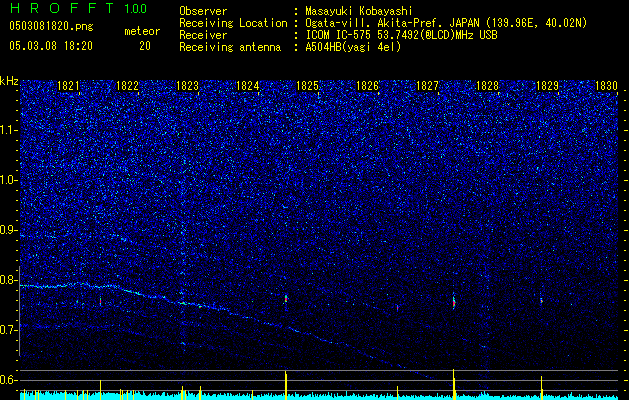The height and width of the screenshot is (400, 629).
Task: Click the 1824 time axis label
Action: click(x=248, y=86)
